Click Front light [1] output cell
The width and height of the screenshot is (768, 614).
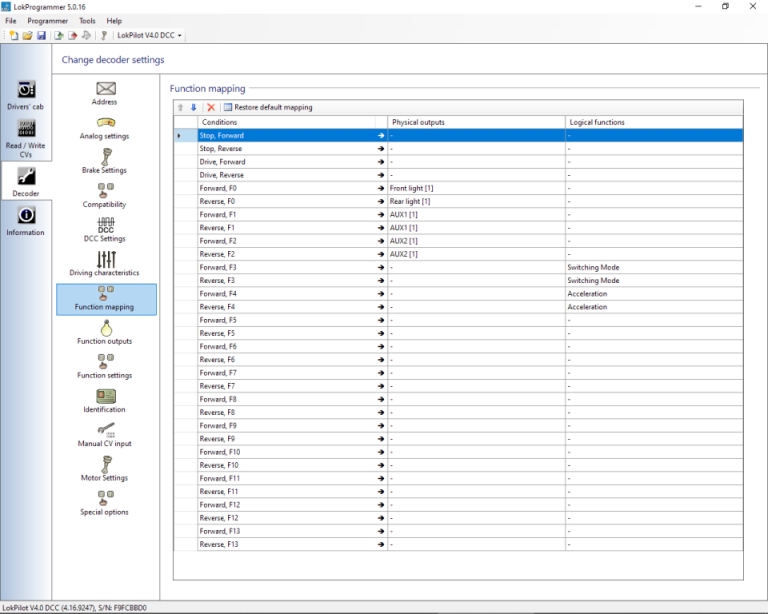(x=476, y=188)
